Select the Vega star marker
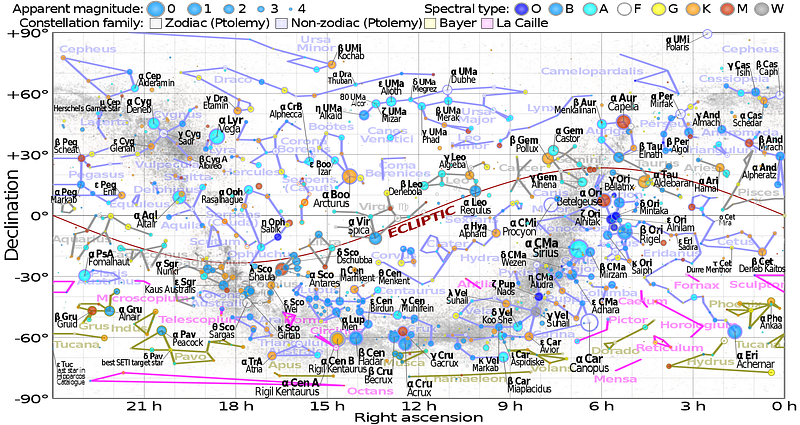800x425 pixels. 217,137
